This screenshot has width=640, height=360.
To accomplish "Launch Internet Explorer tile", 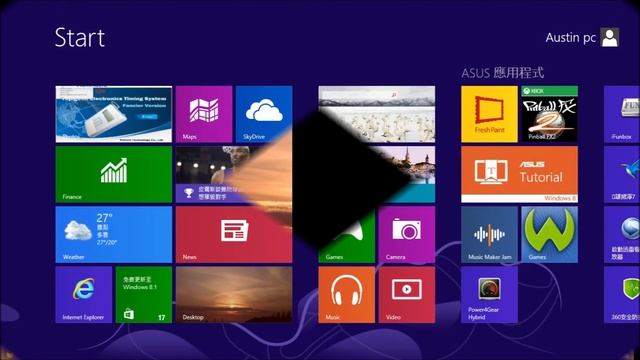I will (84, 295).
